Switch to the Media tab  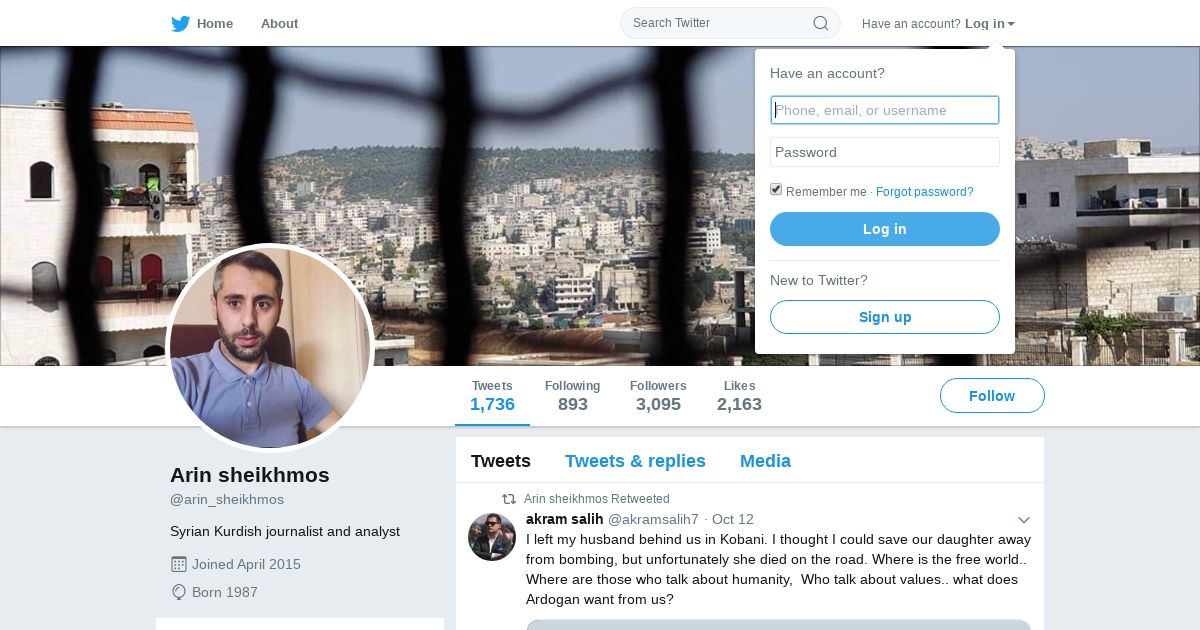[x=765, y=461]
